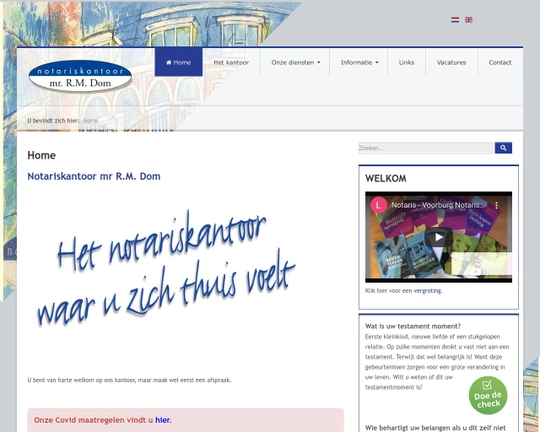540x432 pixels.
Task: Click the notariskantoor mr. R.M. Dom logo
Action: pyautogui.click(x=80, y=76)
